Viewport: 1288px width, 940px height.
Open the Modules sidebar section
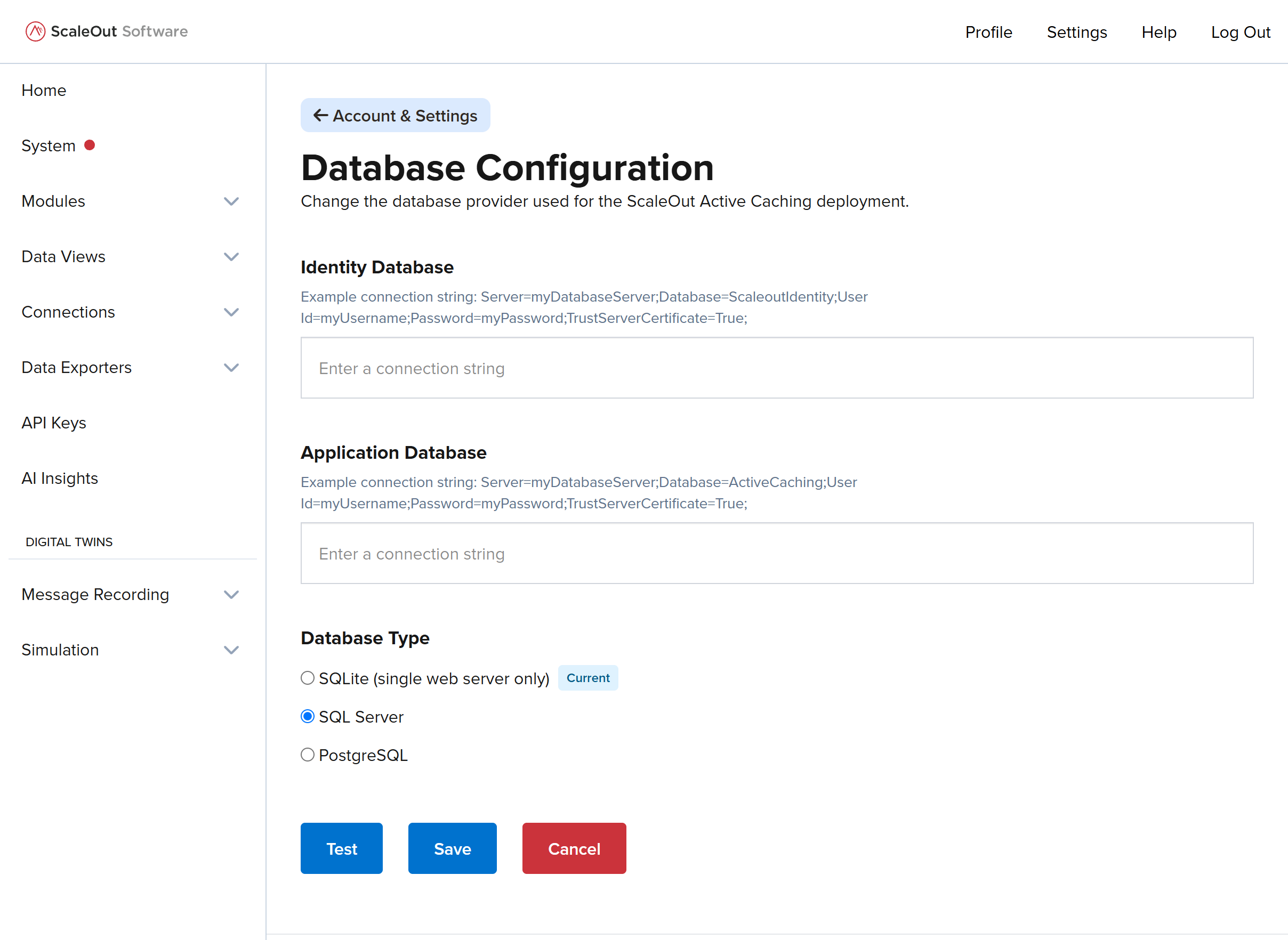(53, 201)
